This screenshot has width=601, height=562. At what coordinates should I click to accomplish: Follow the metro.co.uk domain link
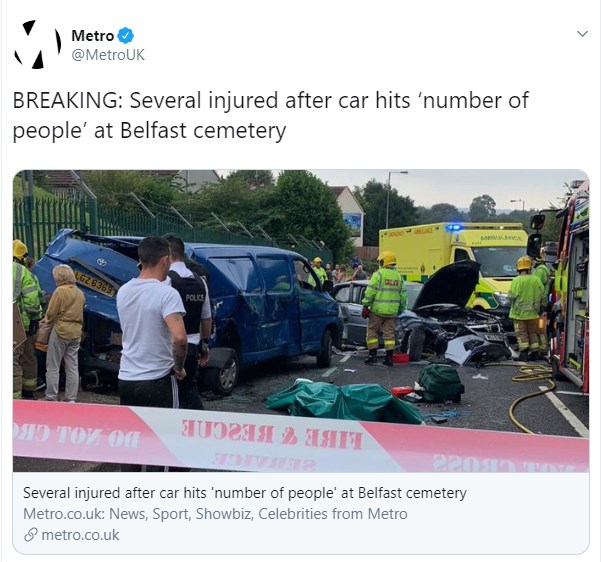coord(80,535)
